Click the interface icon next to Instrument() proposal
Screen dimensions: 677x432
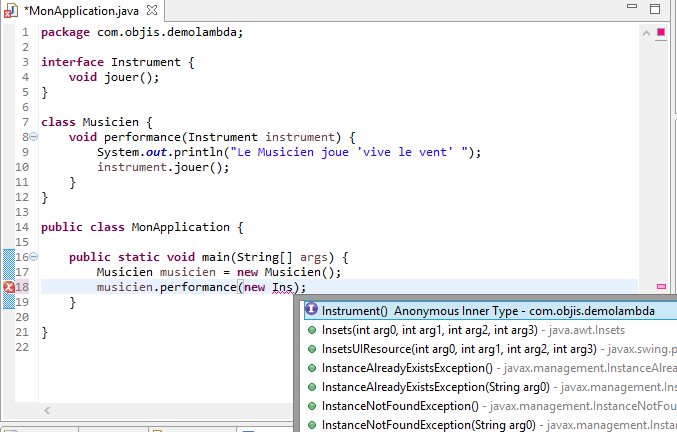[x=312, y=311]
